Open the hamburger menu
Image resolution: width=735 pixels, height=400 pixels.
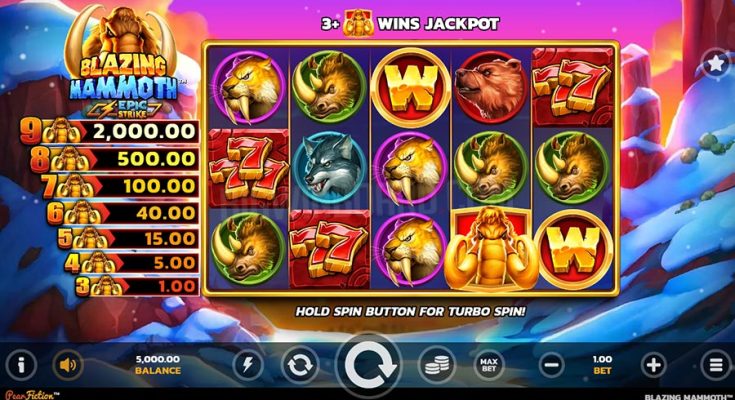[x=716, y=364]
